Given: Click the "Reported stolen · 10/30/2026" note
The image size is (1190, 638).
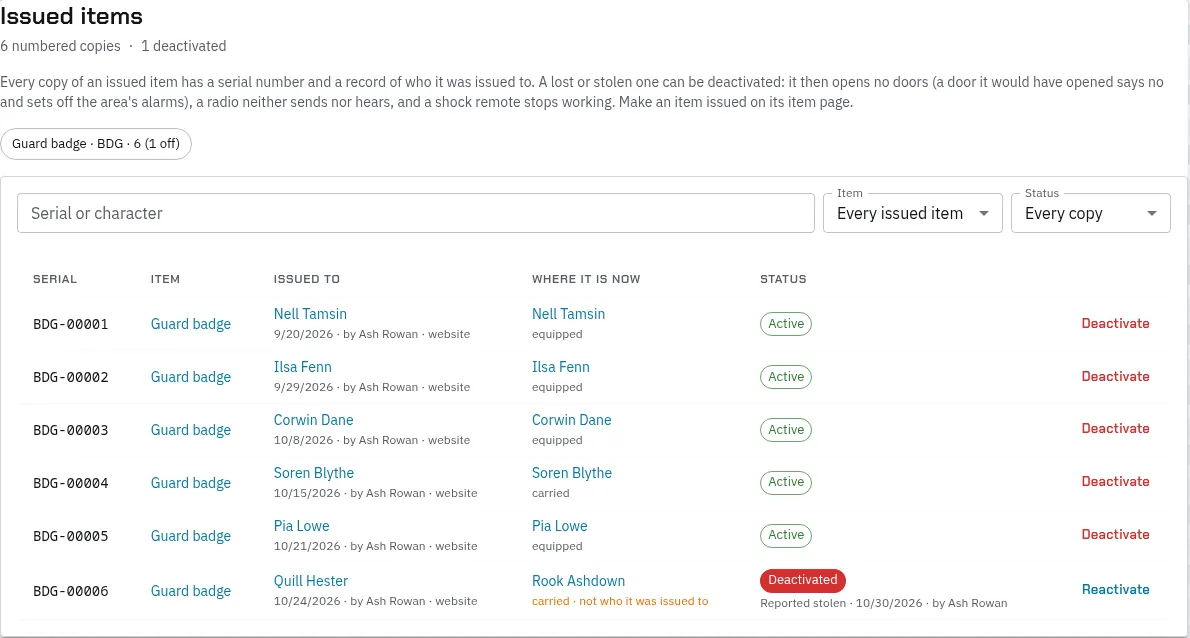Looking at the screenshot, I should pos(883,603).
